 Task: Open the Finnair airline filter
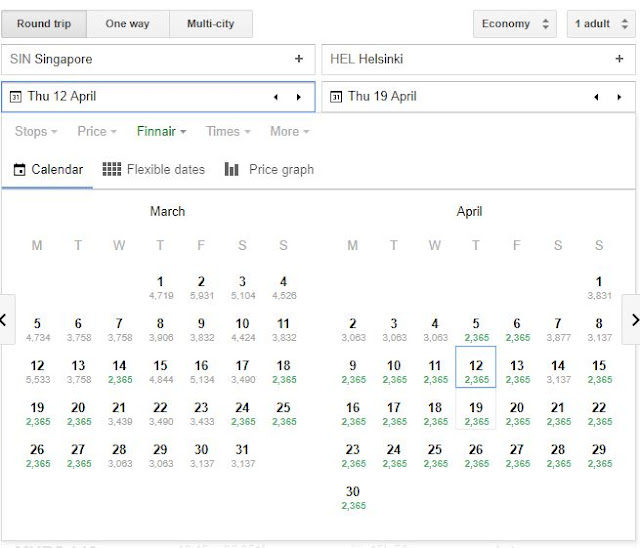click(x=161, y=131)
